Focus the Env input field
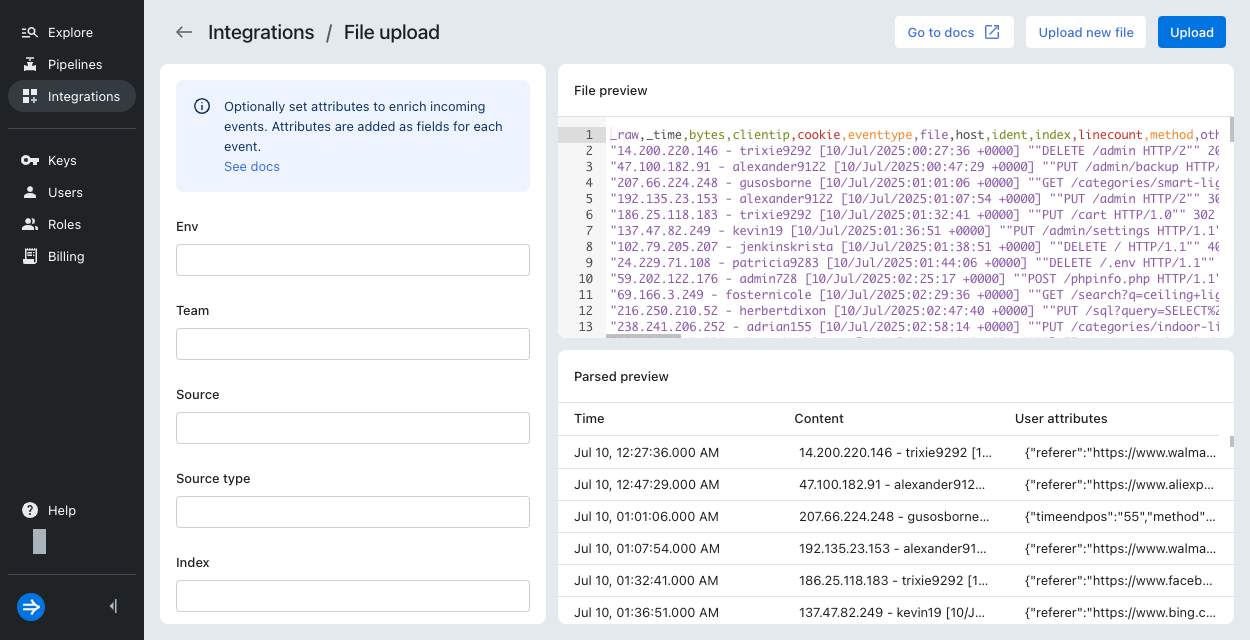Screen dimensions: 1250x640 click(353, 260)
